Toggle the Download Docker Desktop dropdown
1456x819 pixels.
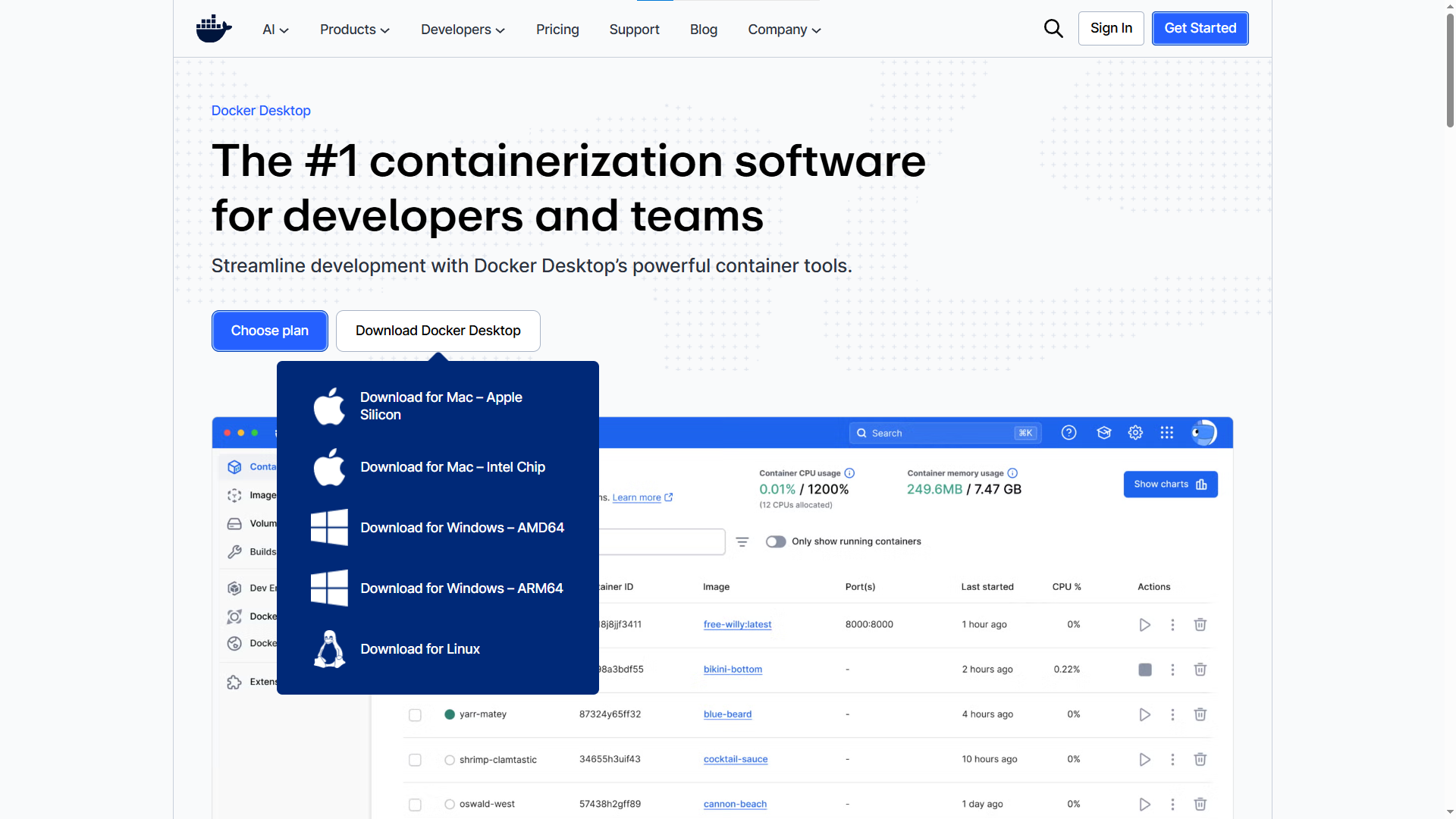[x=438, y=331]
